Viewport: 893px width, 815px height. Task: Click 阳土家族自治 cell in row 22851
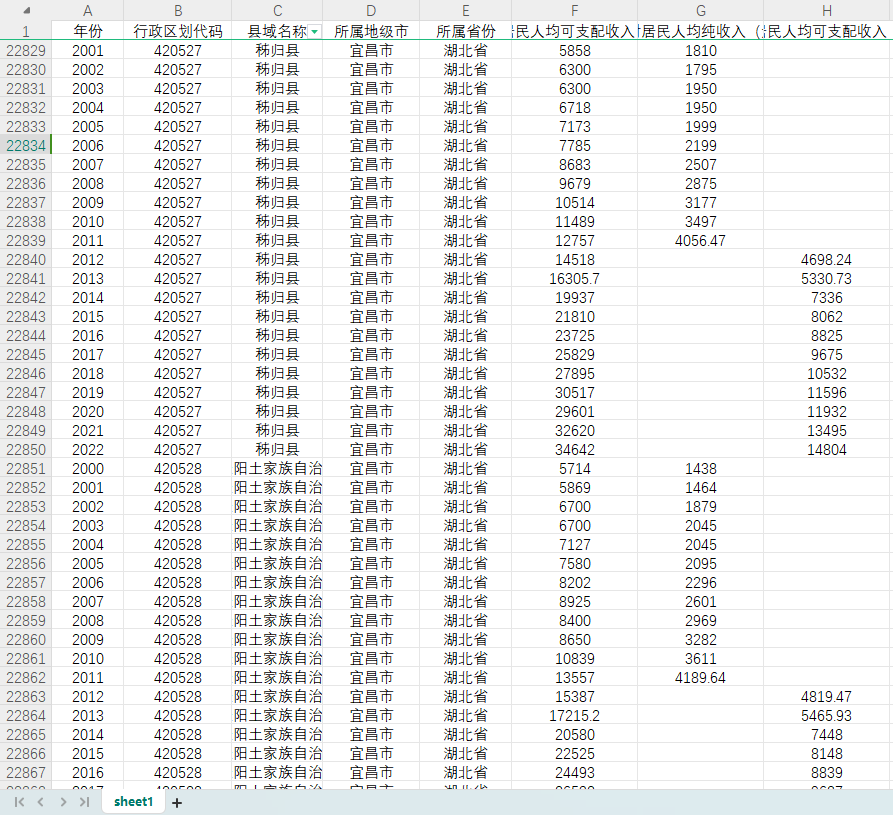pyautogui.click(x=277, y=469)
